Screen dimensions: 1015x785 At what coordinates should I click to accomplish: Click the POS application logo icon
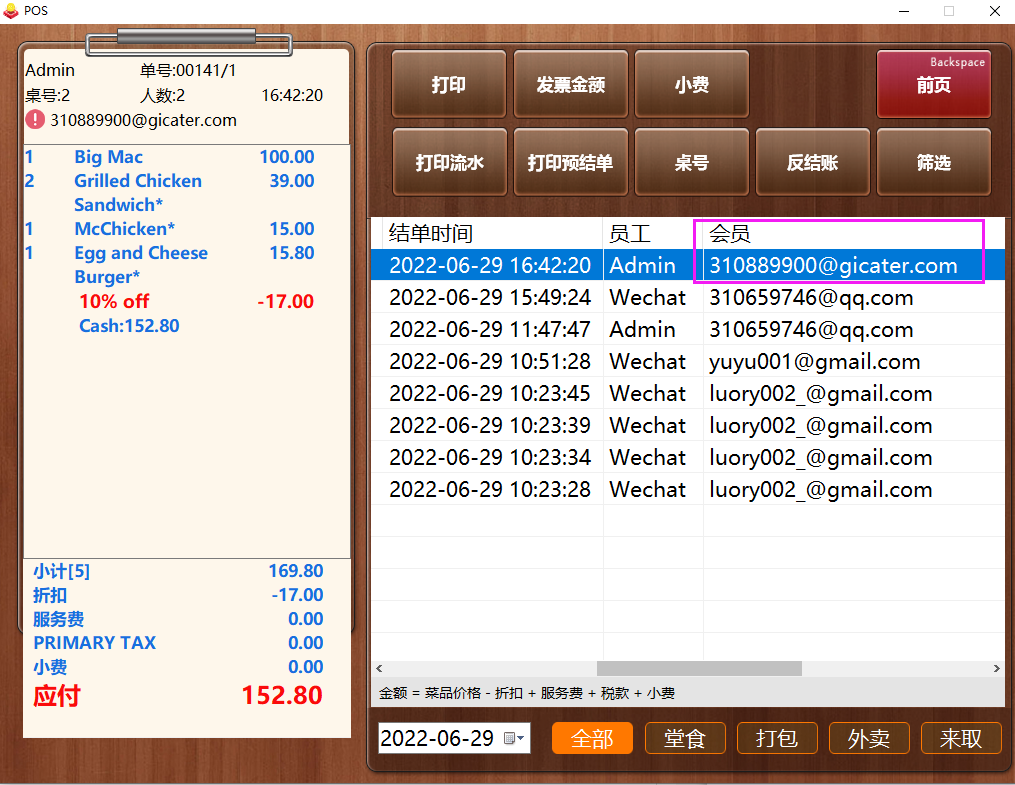(11, 10)
